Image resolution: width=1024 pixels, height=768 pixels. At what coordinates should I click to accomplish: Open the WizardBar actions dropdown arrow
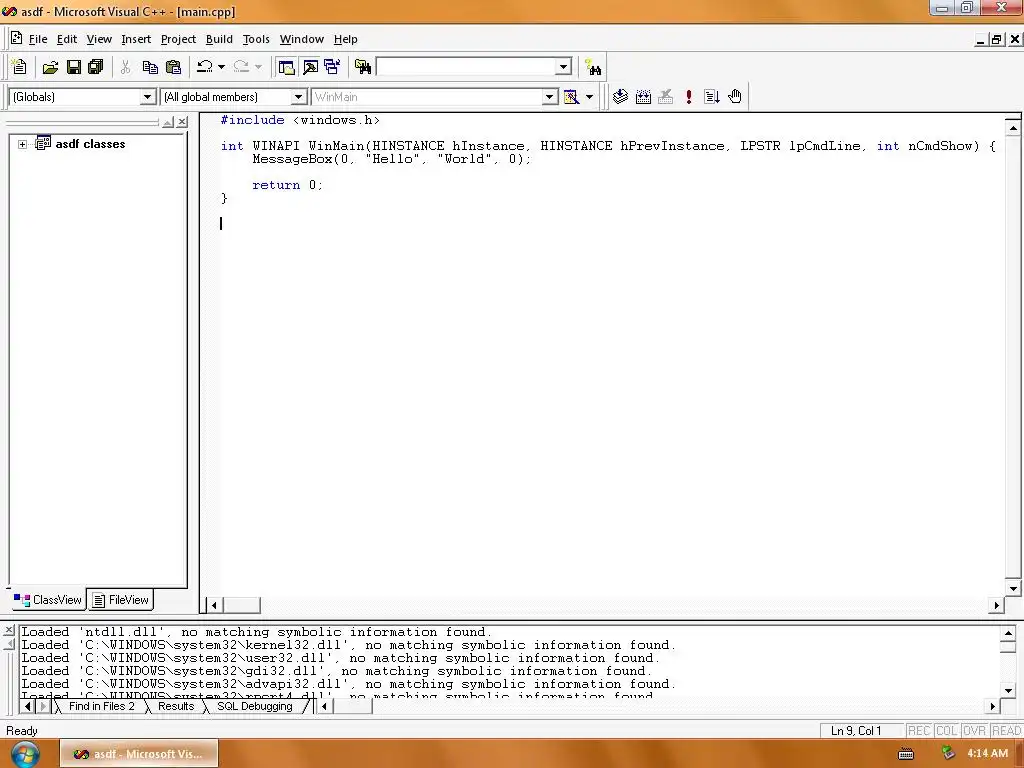point(589,97)
